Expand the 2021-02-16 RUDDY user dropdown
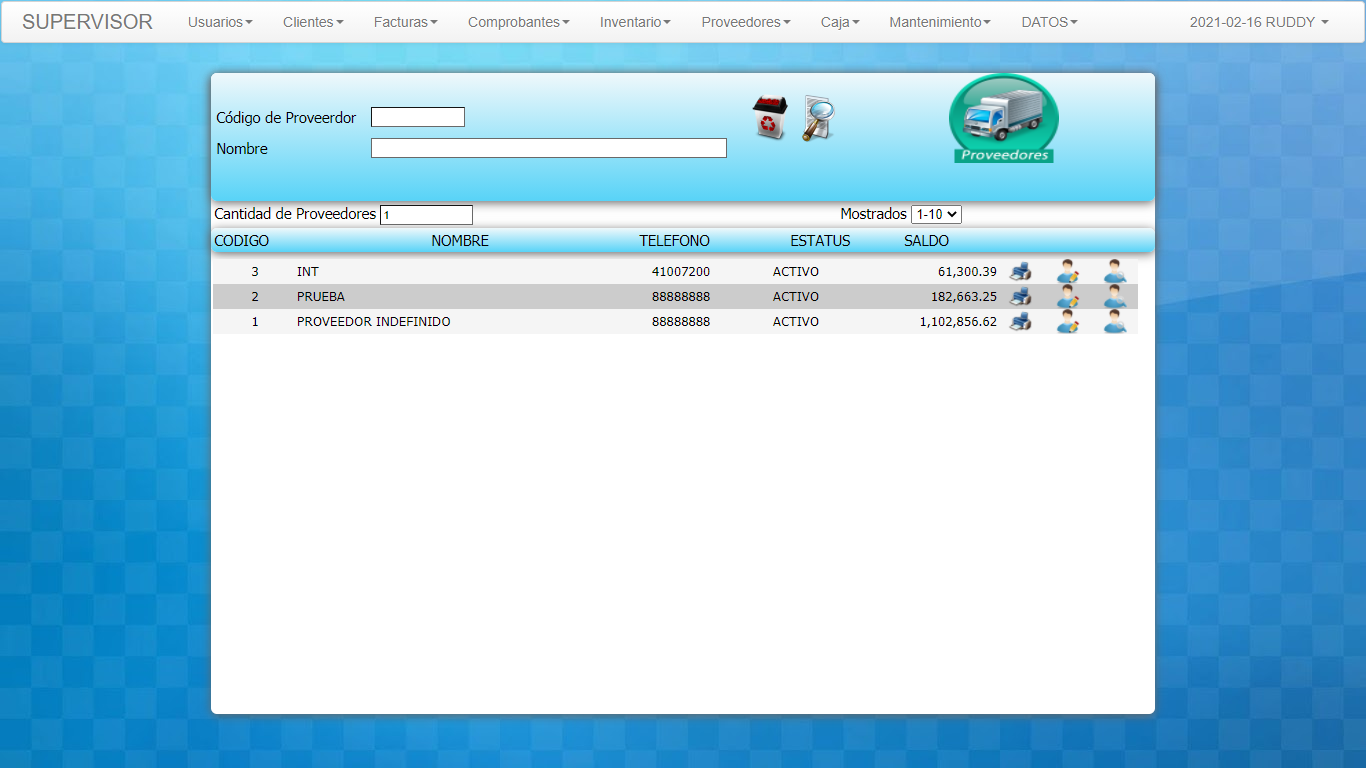 click(1258, 22)
